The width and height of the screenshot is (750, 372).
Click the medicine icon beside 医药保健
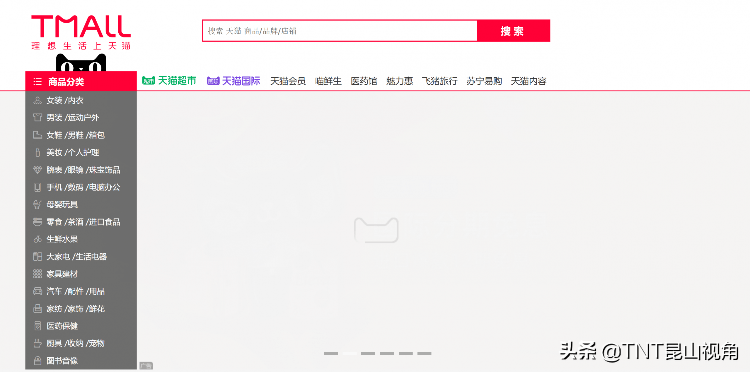point(37,326)
